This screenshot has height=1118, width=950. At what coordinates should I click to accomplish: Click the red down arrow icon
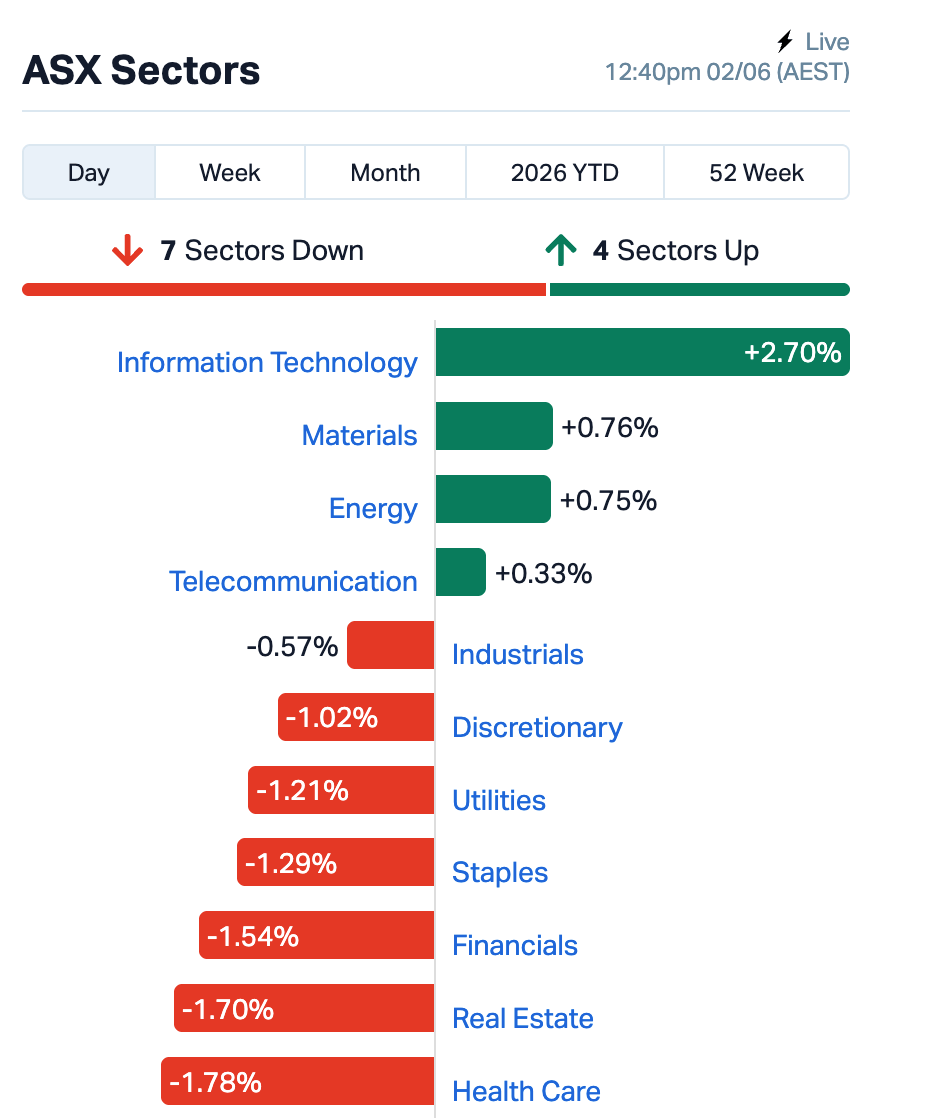[x=127, y=250]
